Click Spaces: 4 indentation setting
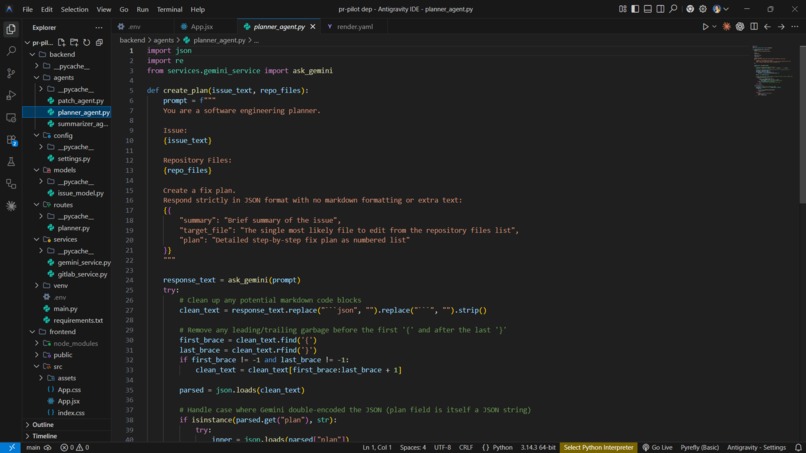The width and height of the screenshot is (806, 453). [413, 447]
